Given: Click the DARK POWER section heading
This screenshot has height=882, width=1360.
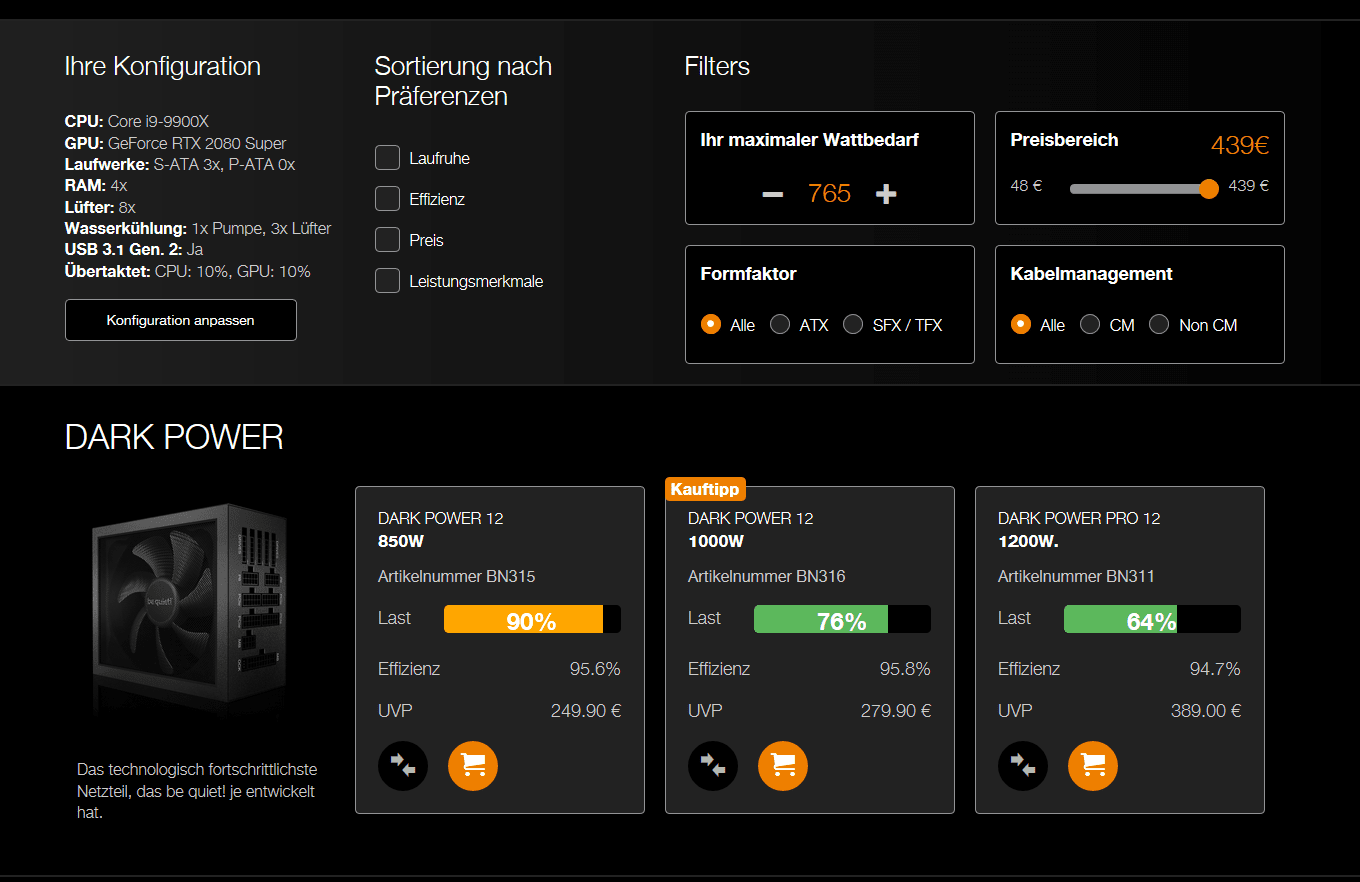Looking at the screenshot, I should tap(174, 437).
